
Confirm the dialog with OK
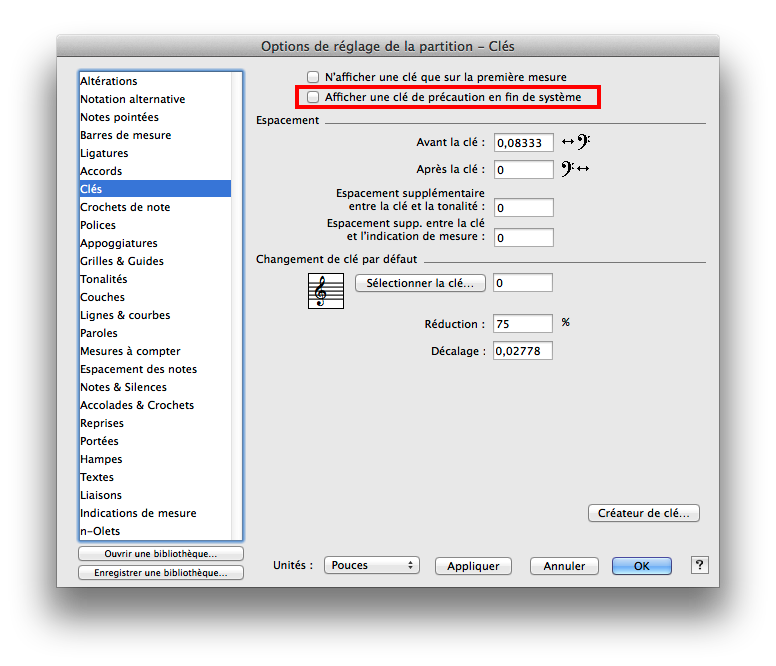pos(641,566)
